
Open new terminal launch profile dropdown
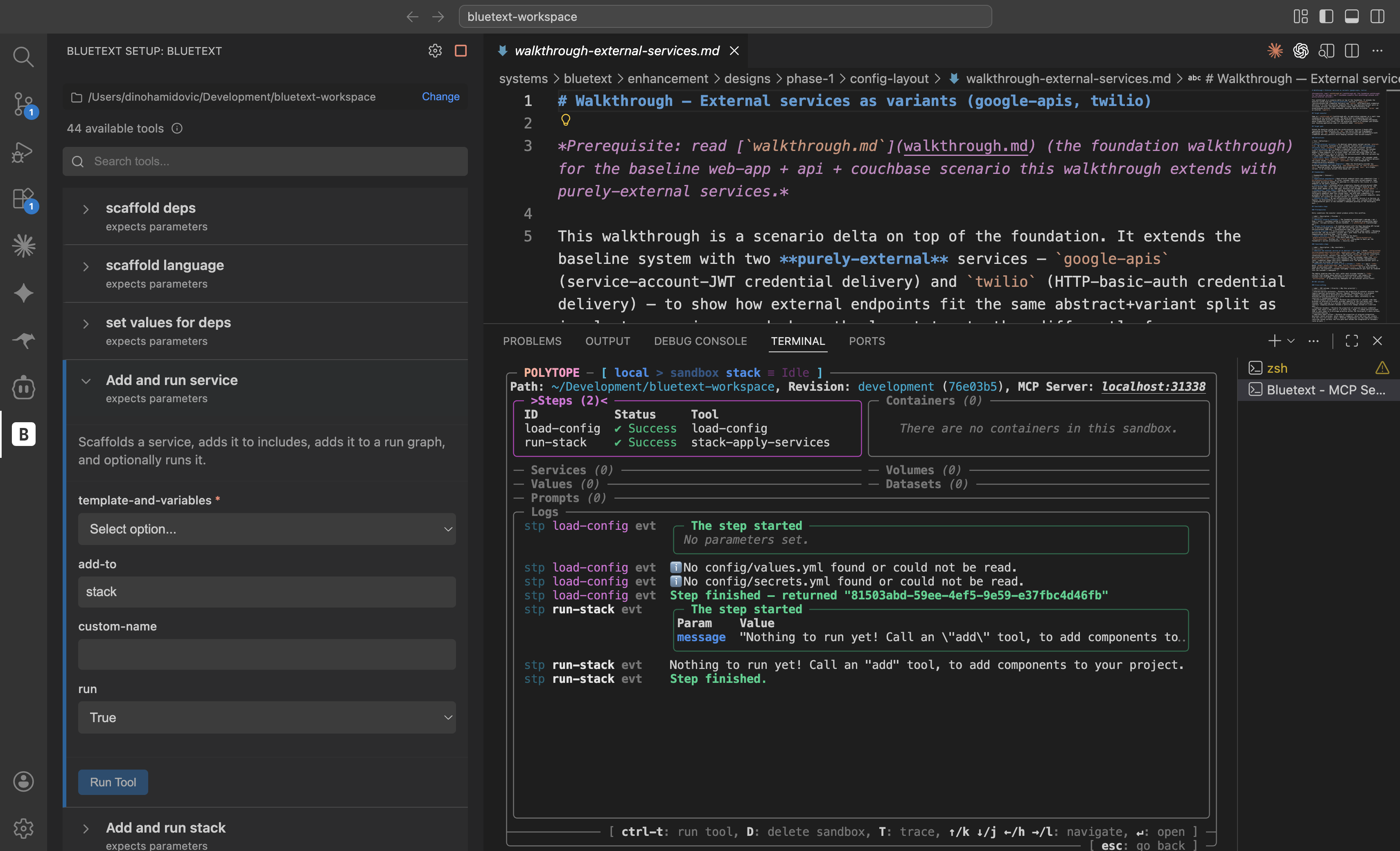click(x=1291, y=341)
